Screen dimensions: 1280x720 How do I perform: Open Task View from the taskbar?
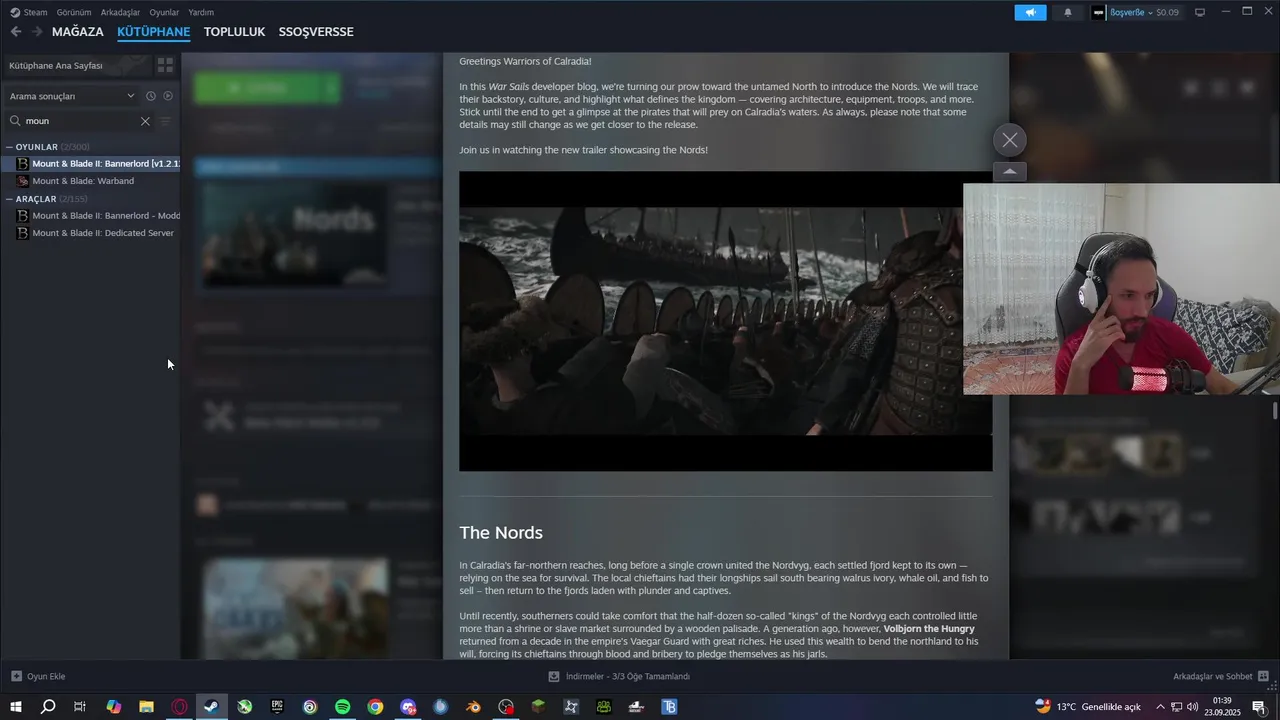(x=80, y=707)
